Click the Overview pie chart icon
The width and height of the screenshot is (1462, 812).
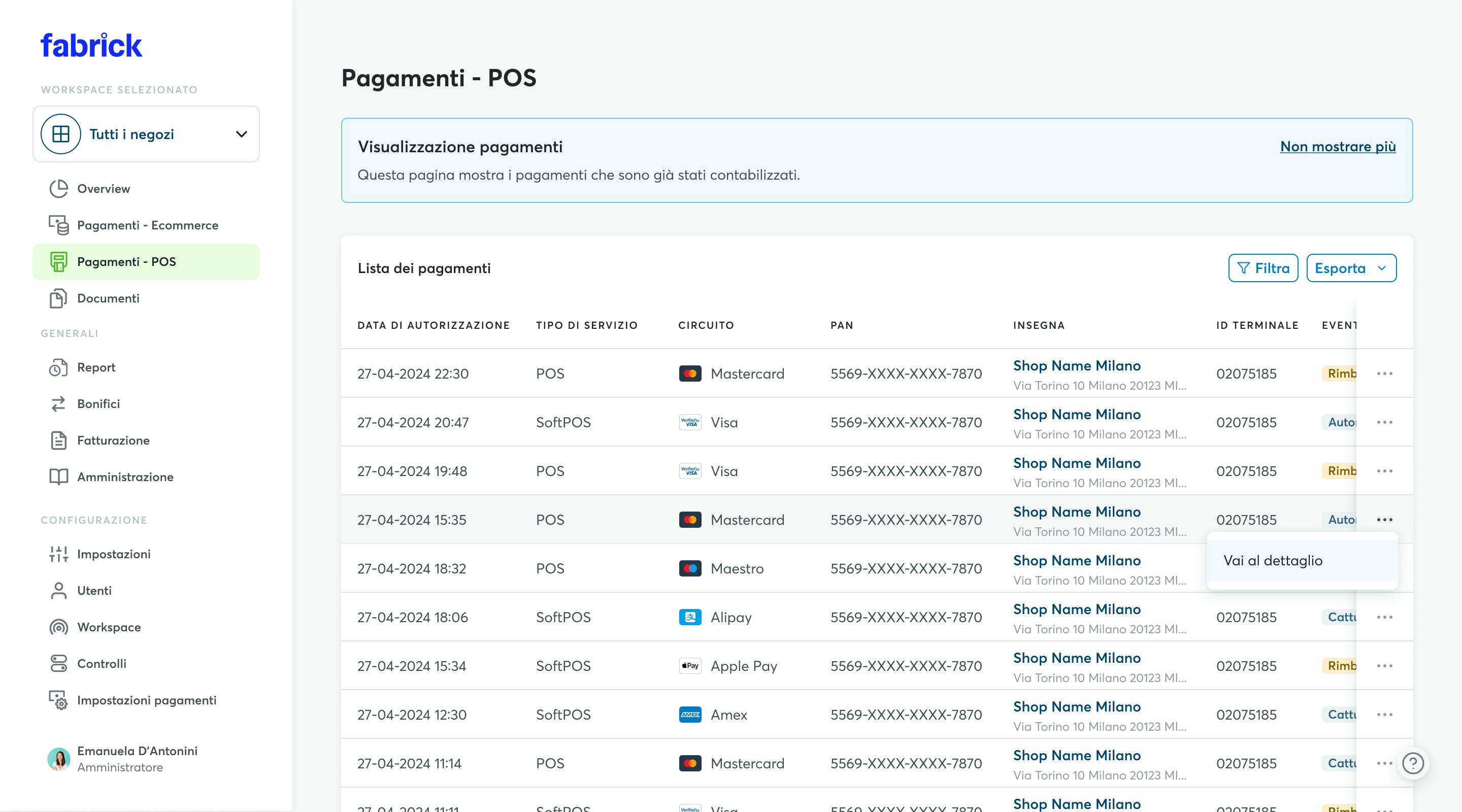coord(58,188)
